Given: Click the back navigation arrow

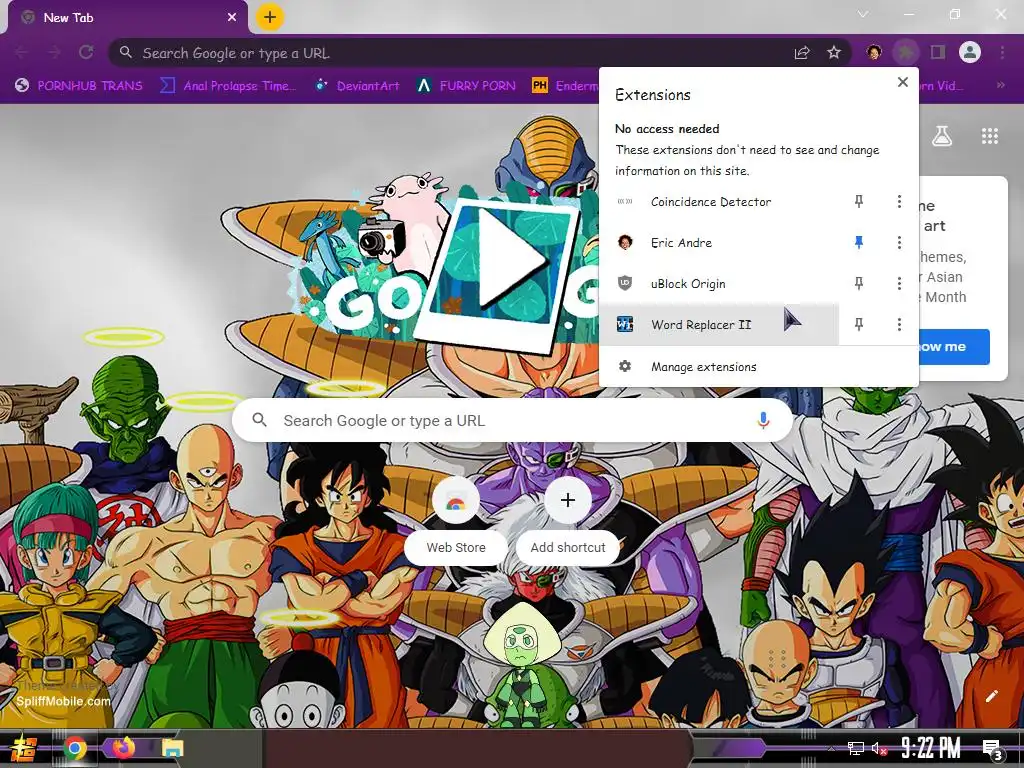Looking at the screenshot, I should point(22,52).
